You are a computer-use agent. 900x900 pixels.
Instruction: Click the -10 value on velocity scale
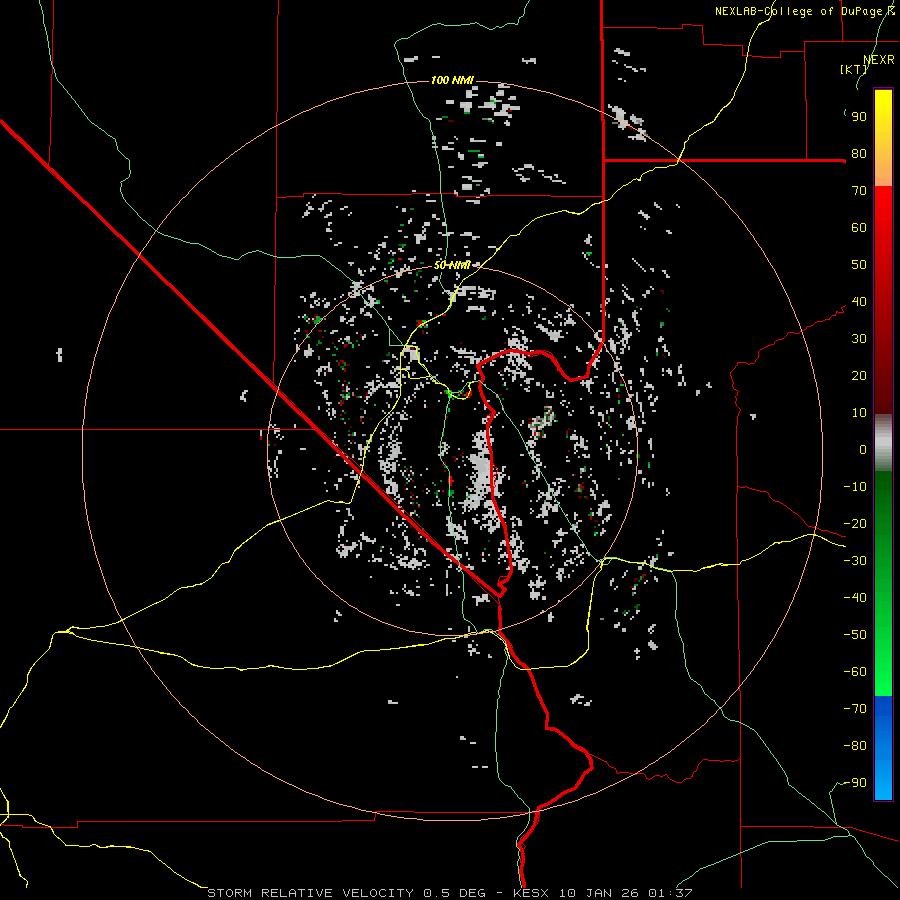coord(855,487)
